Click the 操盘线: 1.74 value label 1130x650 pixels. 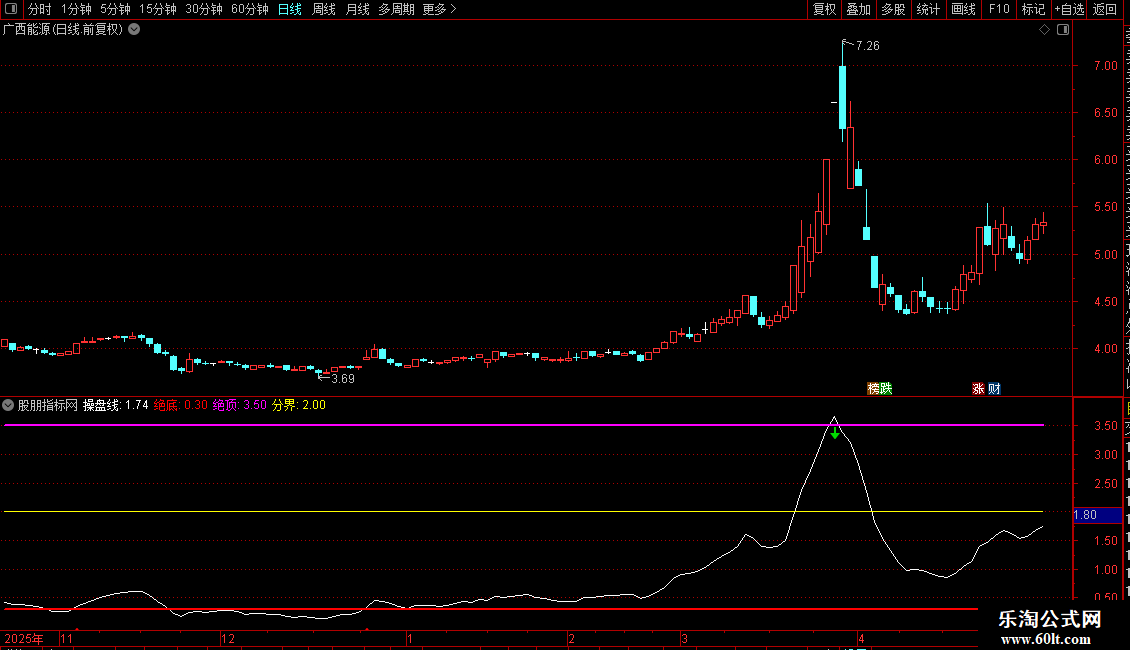pyautogui.click(x=115, y=405)
